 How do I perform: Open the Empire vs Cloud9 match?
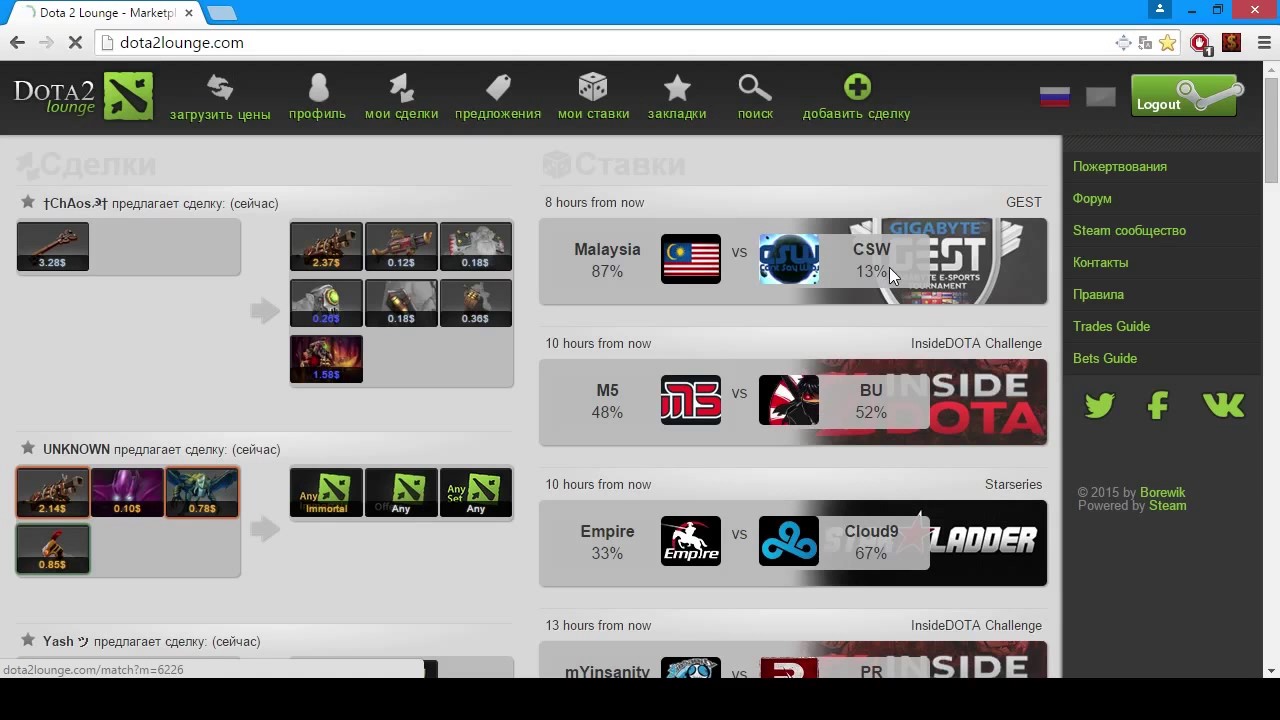click(x=793, y=543)
